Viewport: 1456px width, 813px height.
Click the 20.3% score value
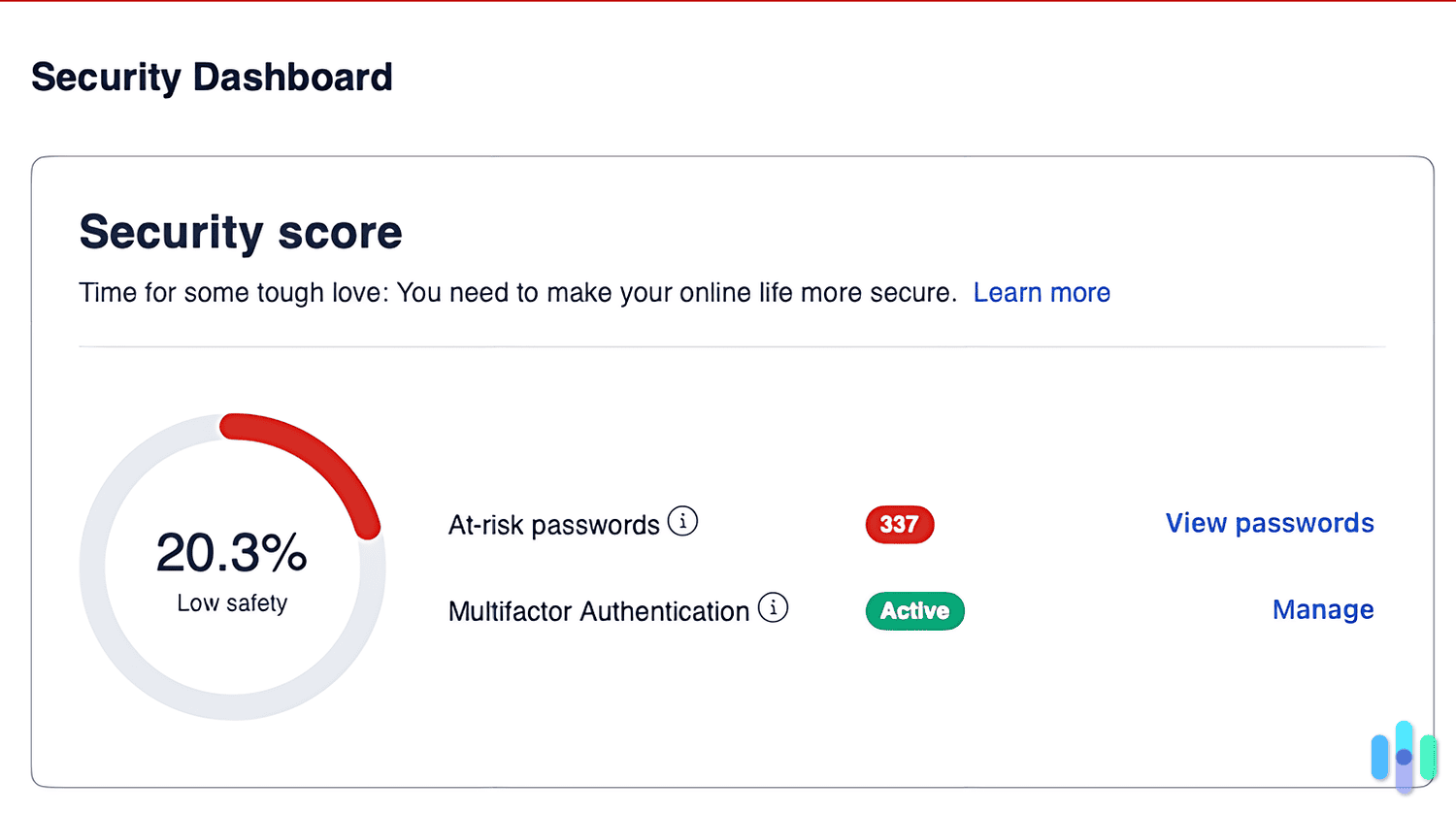tap(230, 553)
